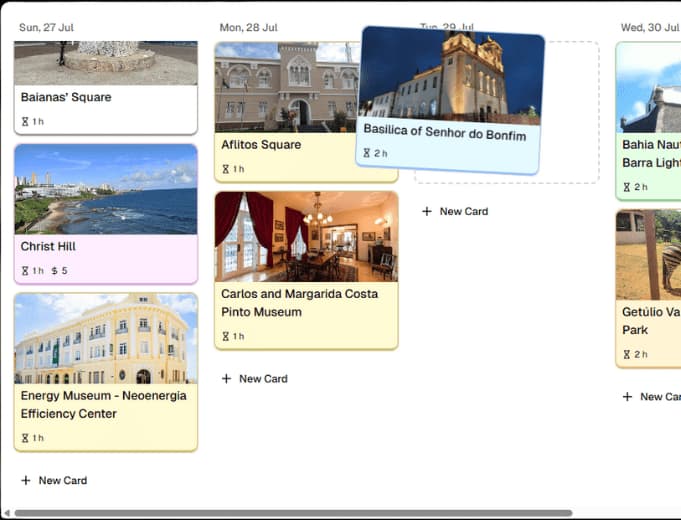Click the plus icon in Tuesday's column

pos(427,212)
